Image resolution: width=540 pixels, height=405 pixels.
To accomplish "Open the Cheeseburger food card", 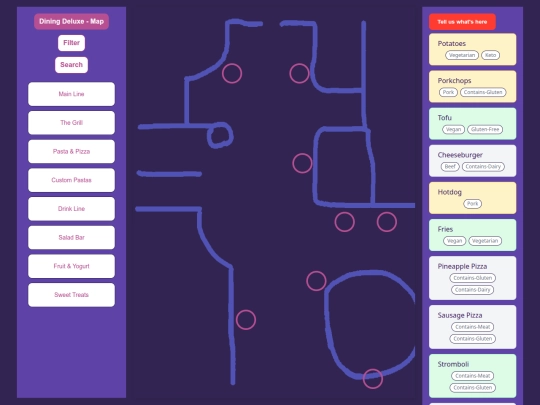I will [472, 161].
